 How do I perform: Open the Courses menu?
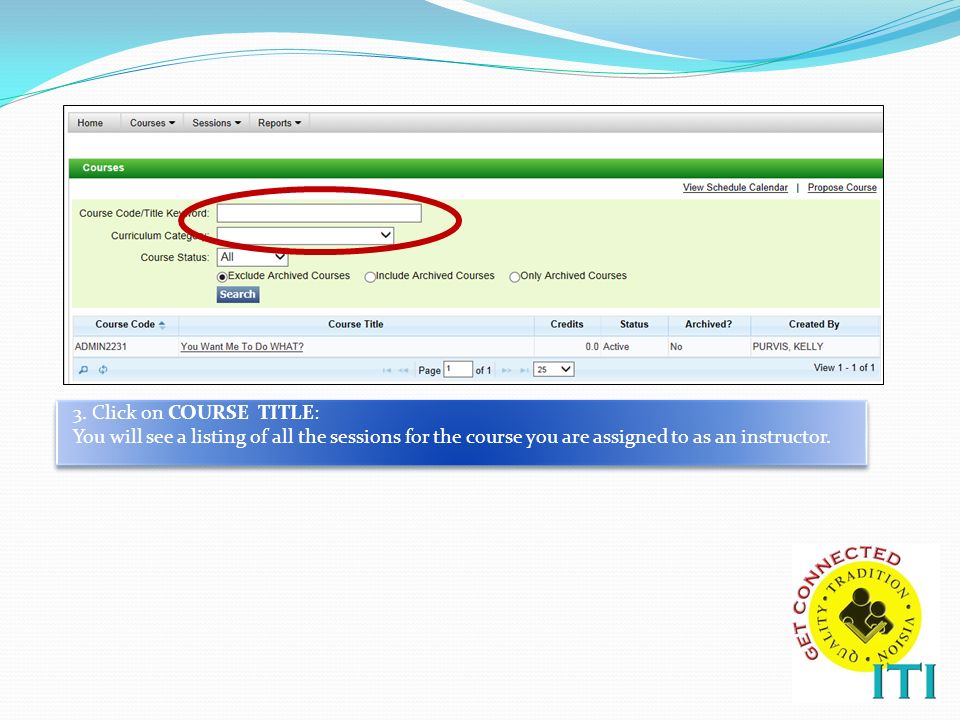tap(152, 122)
